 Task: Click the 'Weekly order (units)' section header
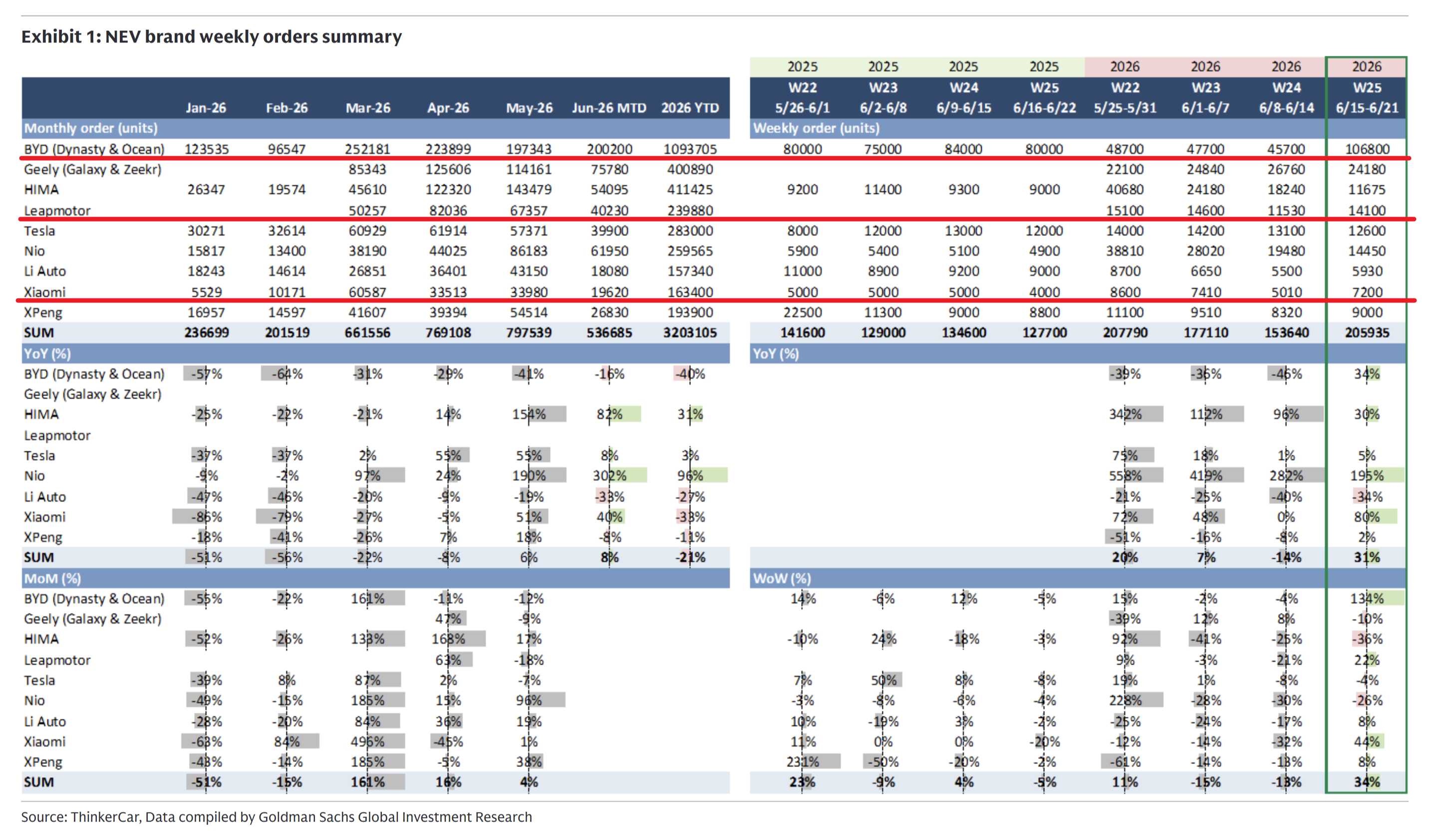pyautogui.click(x=816, y=128)
